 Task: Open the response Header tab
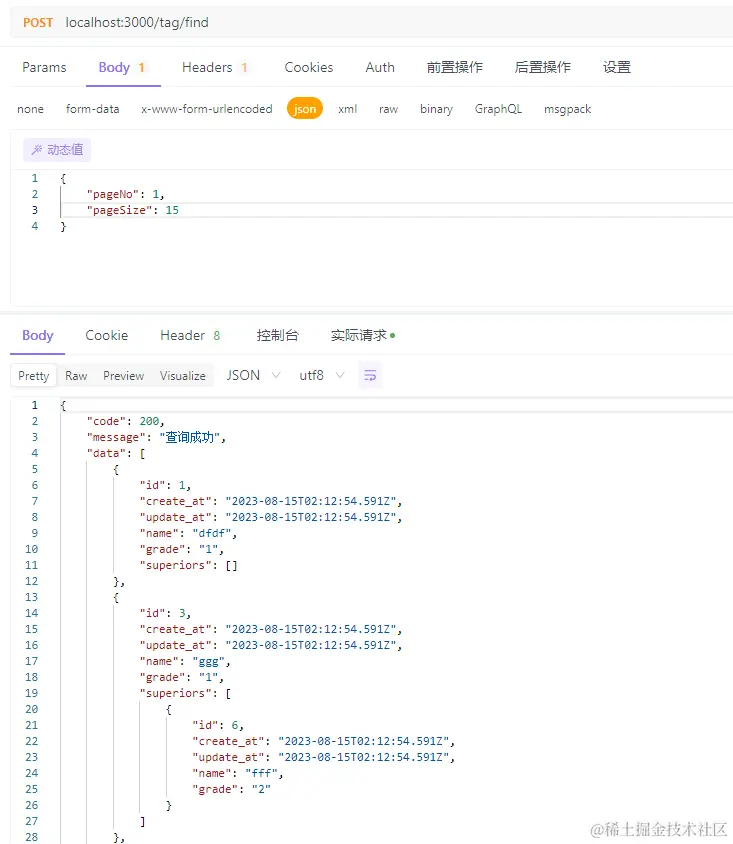(x=190, y=335)
